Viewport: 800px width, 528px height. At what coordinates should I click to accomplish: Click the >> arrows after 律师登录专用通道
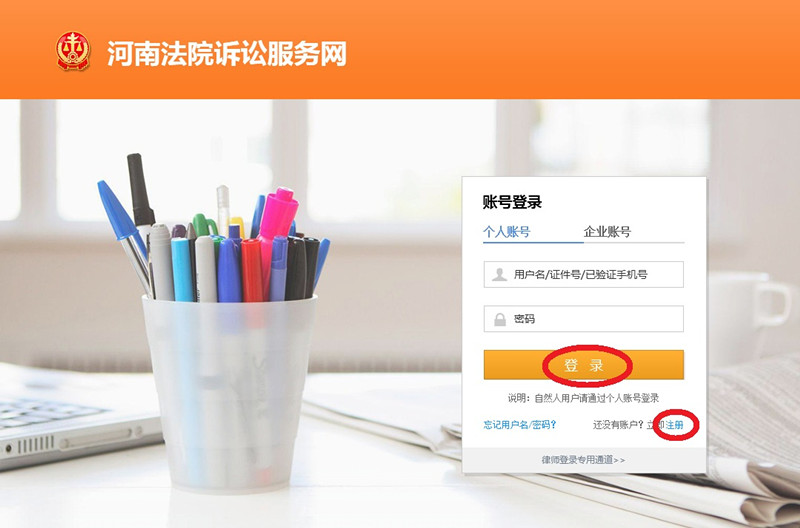(x=619, y=460)
